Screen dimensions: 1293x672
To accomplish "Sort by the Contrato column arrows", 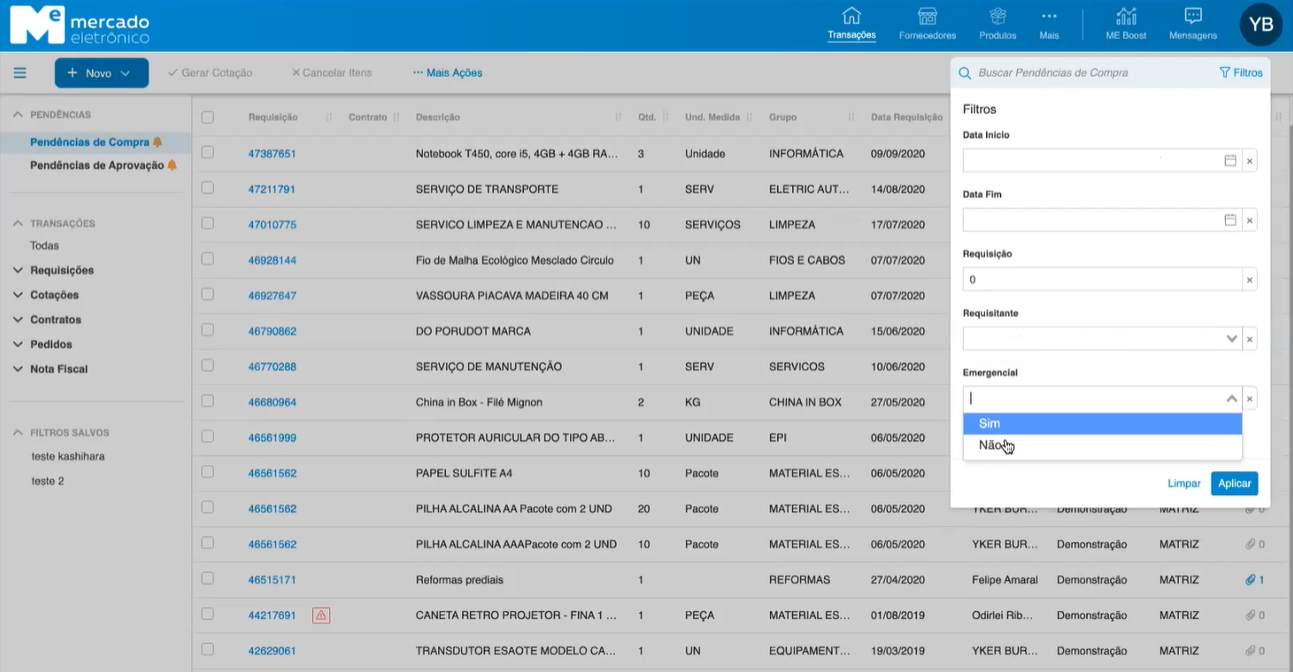I will coord(396,117).
